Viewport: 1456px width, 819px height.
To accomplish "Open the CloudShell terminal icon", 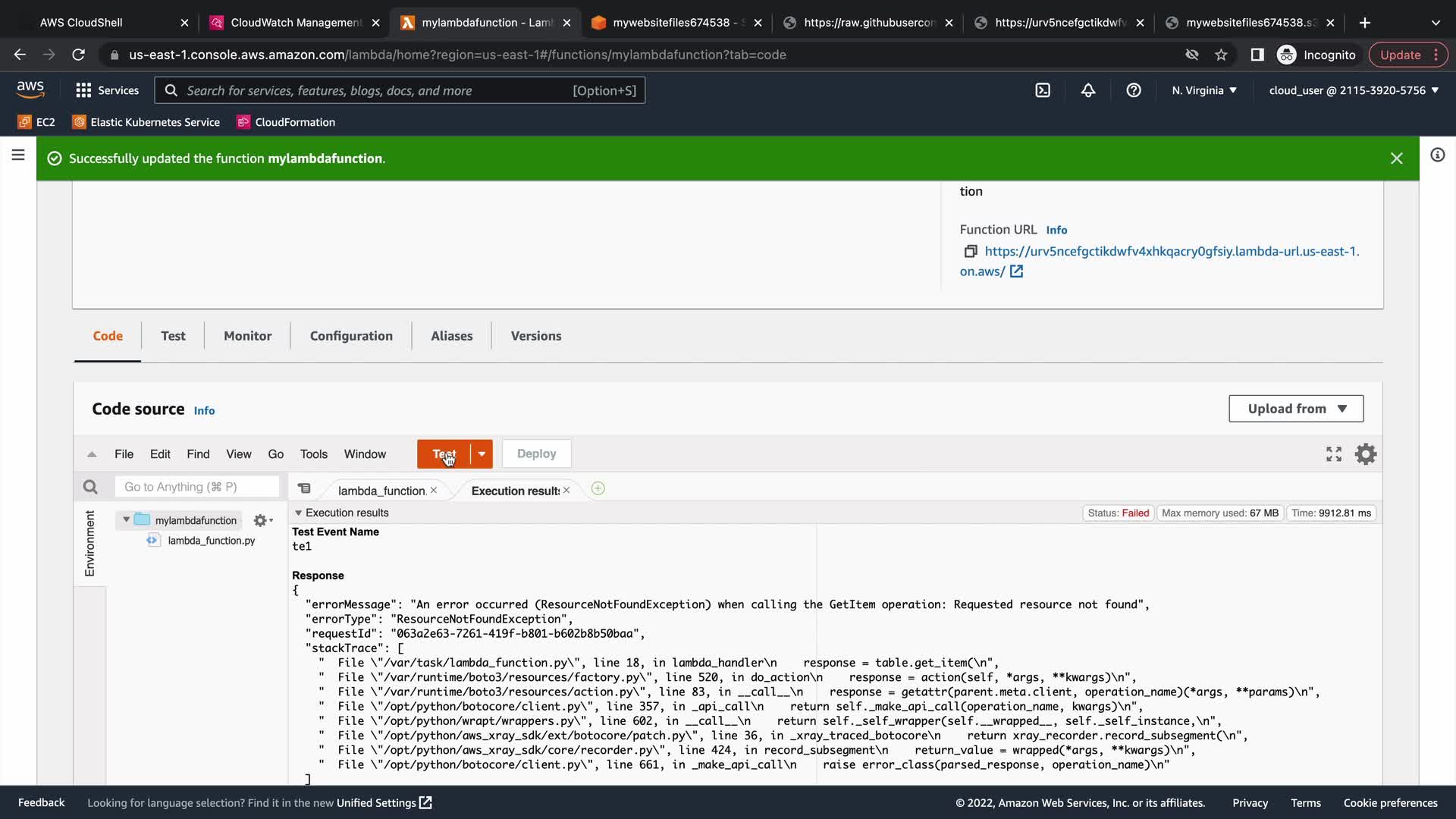I will (1043, 90).
